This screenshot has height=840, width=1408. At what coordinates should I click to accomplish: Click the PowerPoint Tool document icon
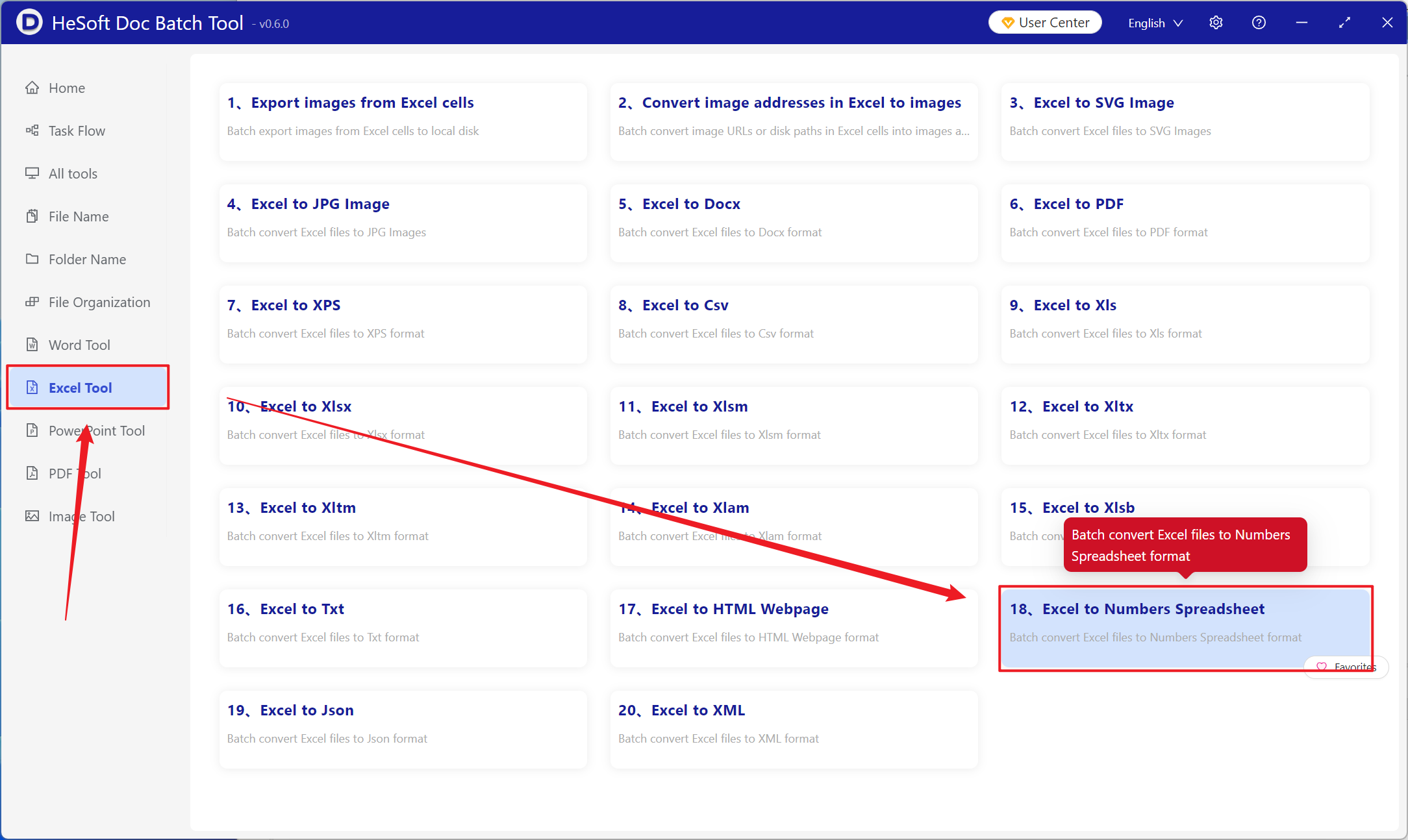pyautogui.click(x=32, y=430)
